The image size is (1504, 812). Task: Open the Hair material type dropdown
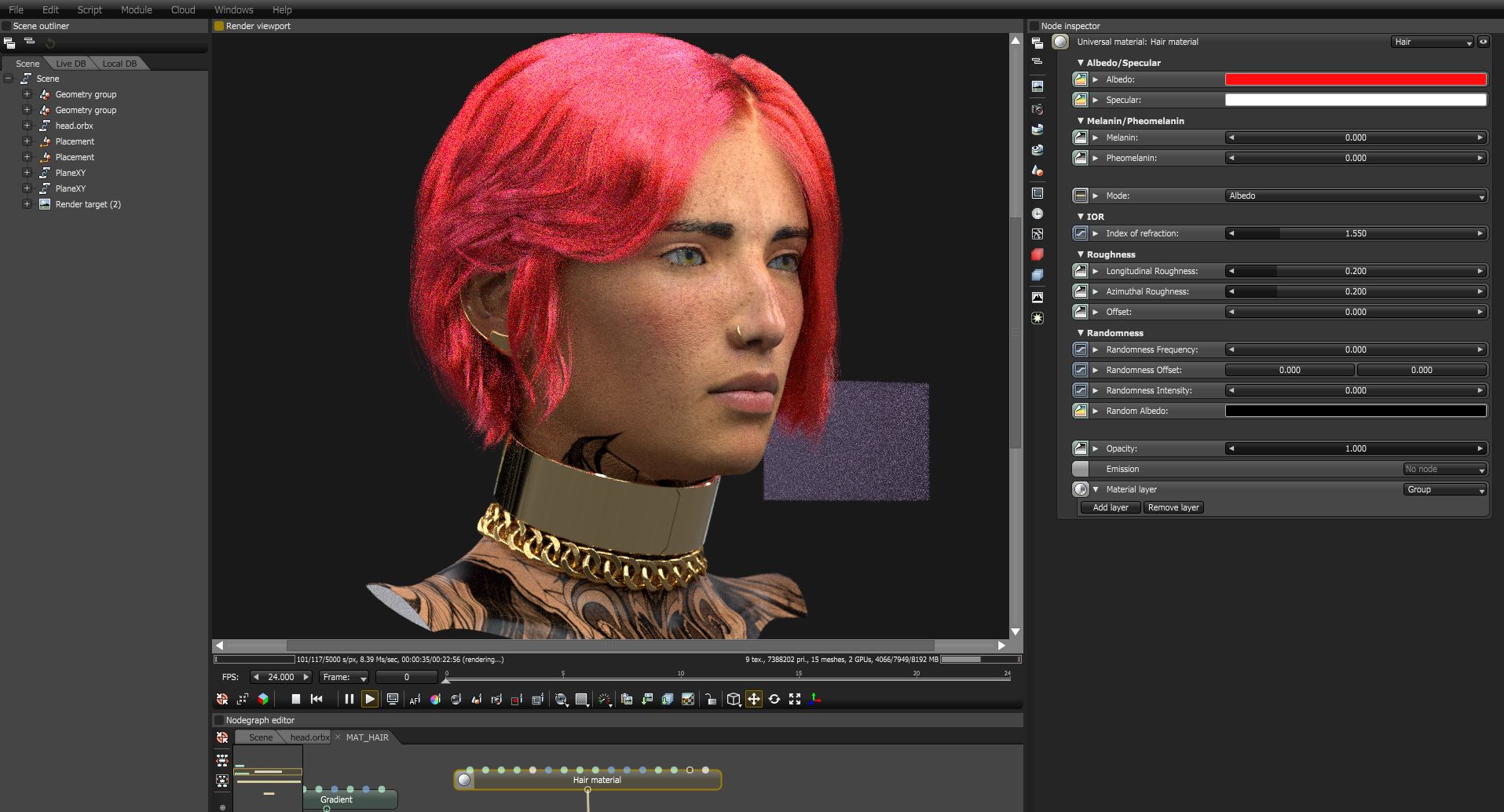pyautogui.click(x=1433, y=42)
